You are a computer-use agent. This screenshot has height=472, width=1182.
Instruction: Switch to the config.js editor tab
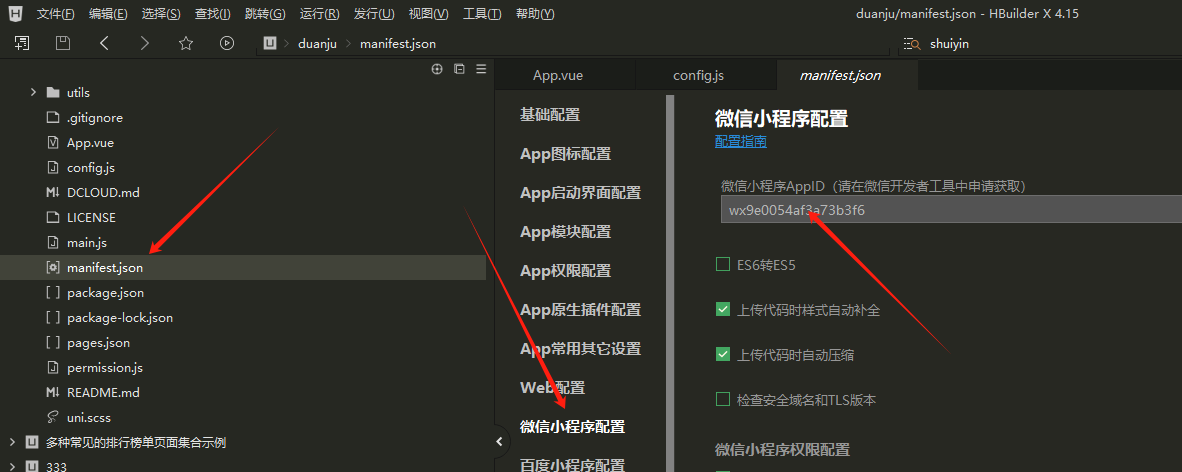point(706,75)
